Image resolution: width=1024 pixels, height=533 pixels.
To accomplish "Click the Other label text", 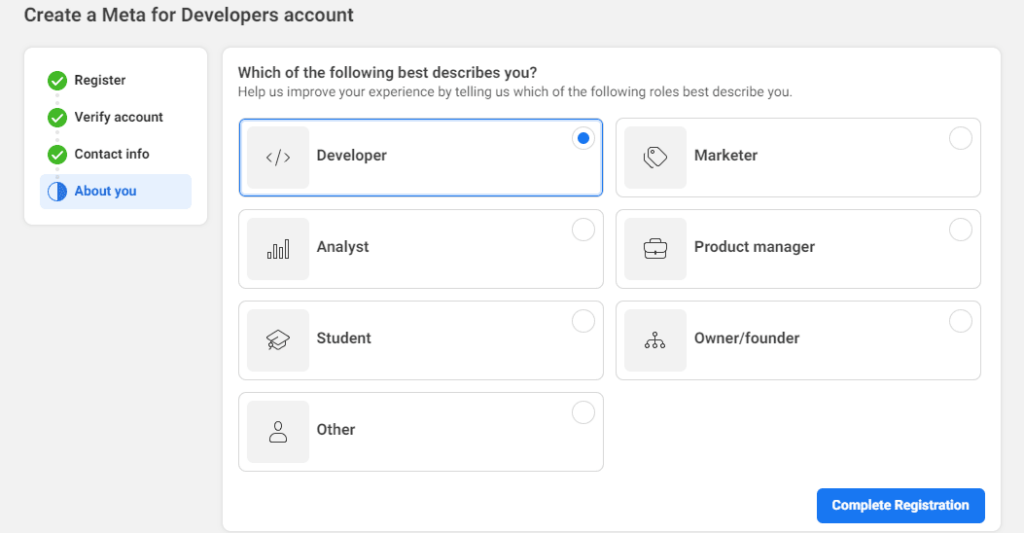I will tap(336, 430).
